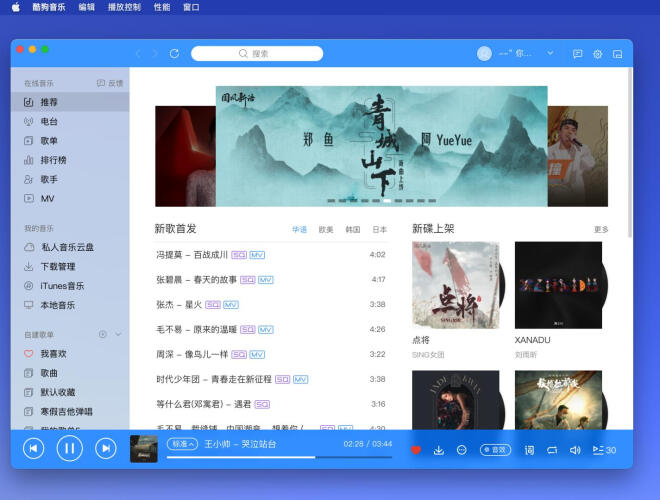Click the now-playing album cover thumbnail
The width and height of the screenshot is (660, 500).
(144, 449)
